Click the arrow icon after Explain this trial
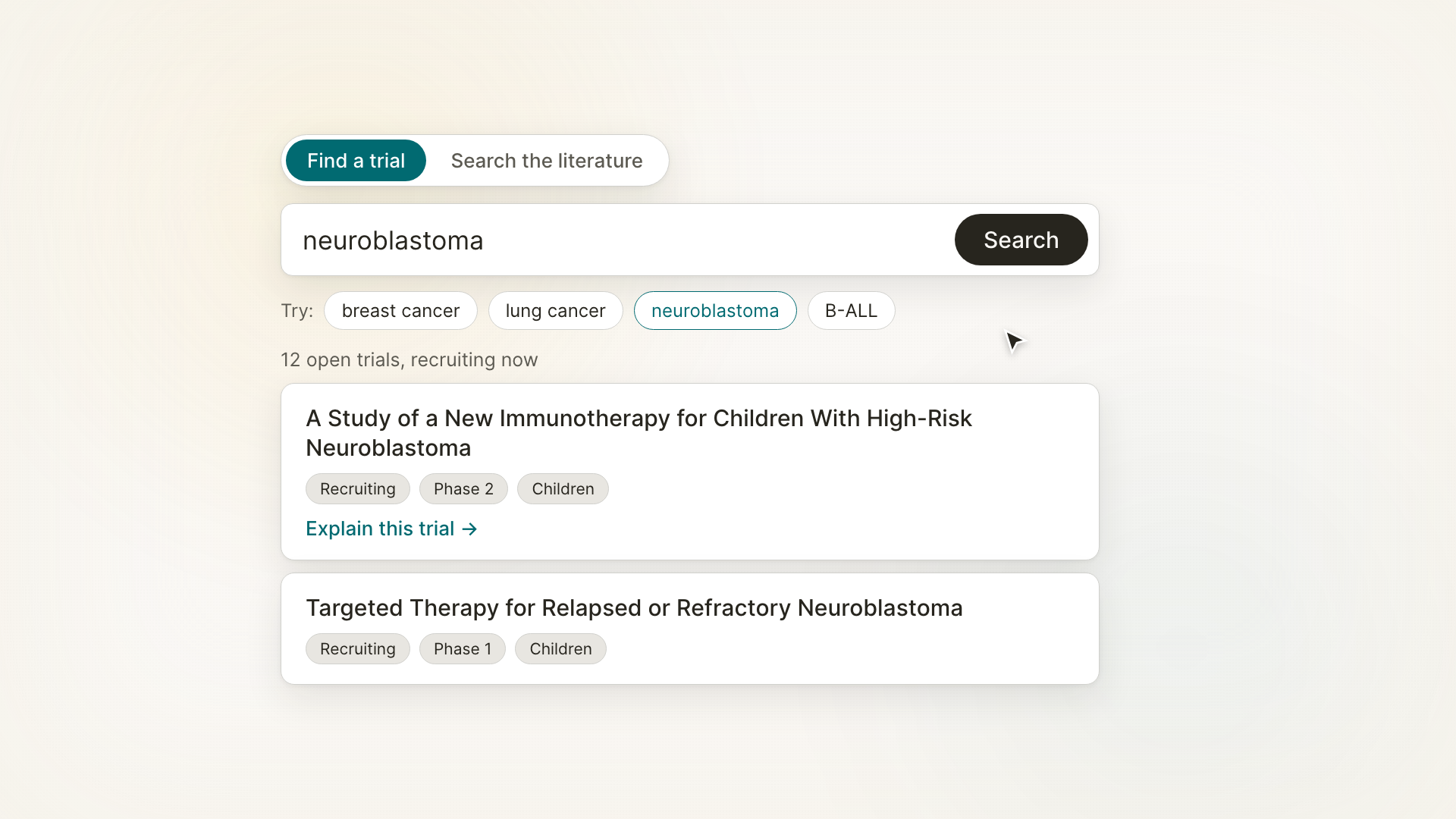 [470, 529]
